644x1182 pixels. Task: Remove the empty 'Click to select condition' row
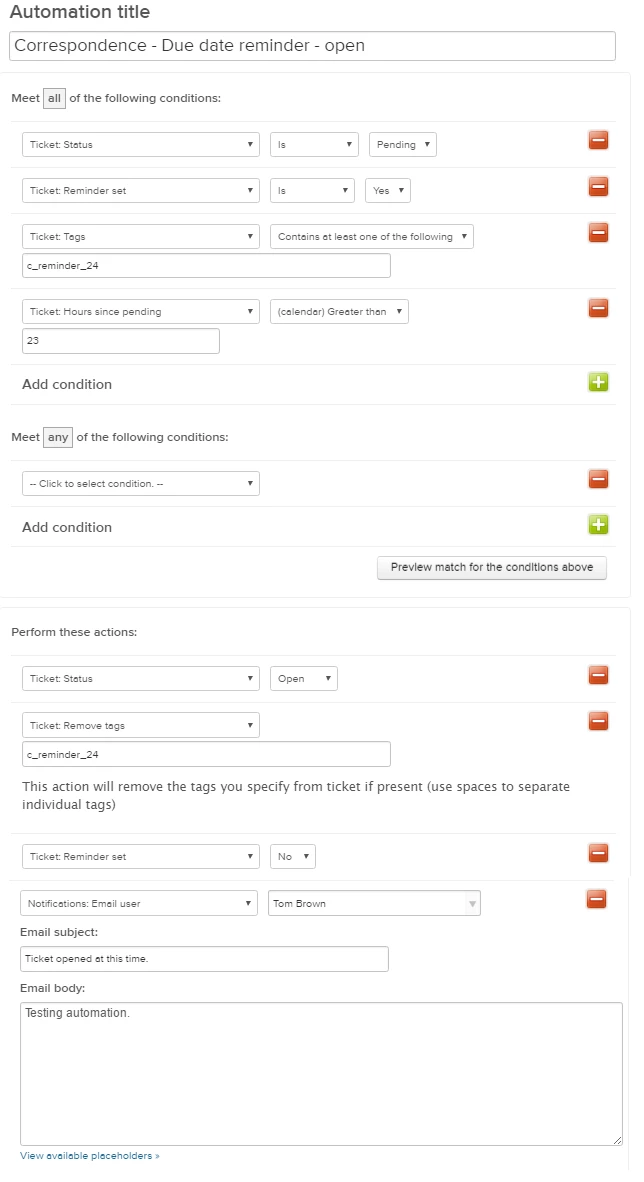[x=598, y=479]
